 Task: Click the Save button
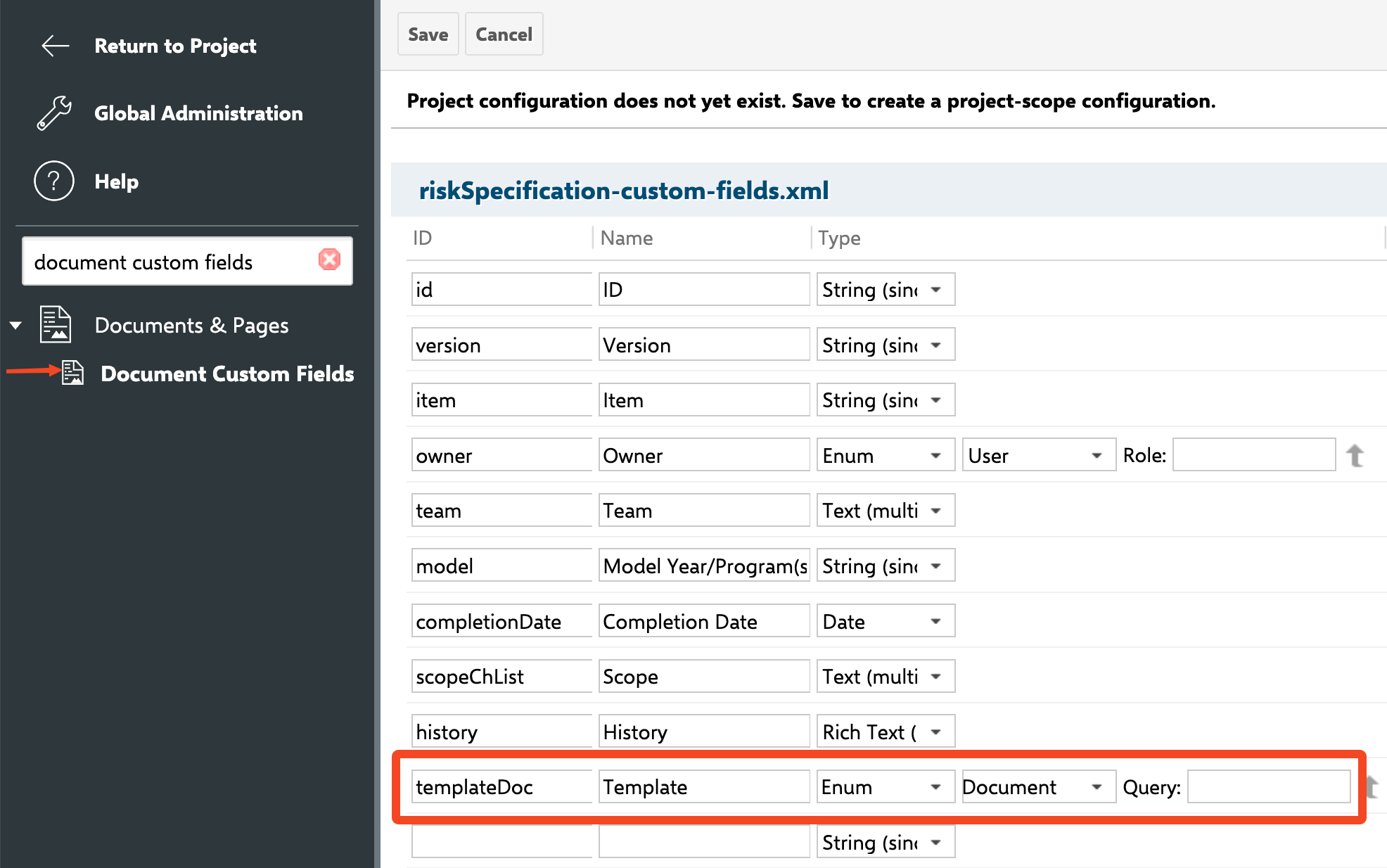(x=428, y=34)
